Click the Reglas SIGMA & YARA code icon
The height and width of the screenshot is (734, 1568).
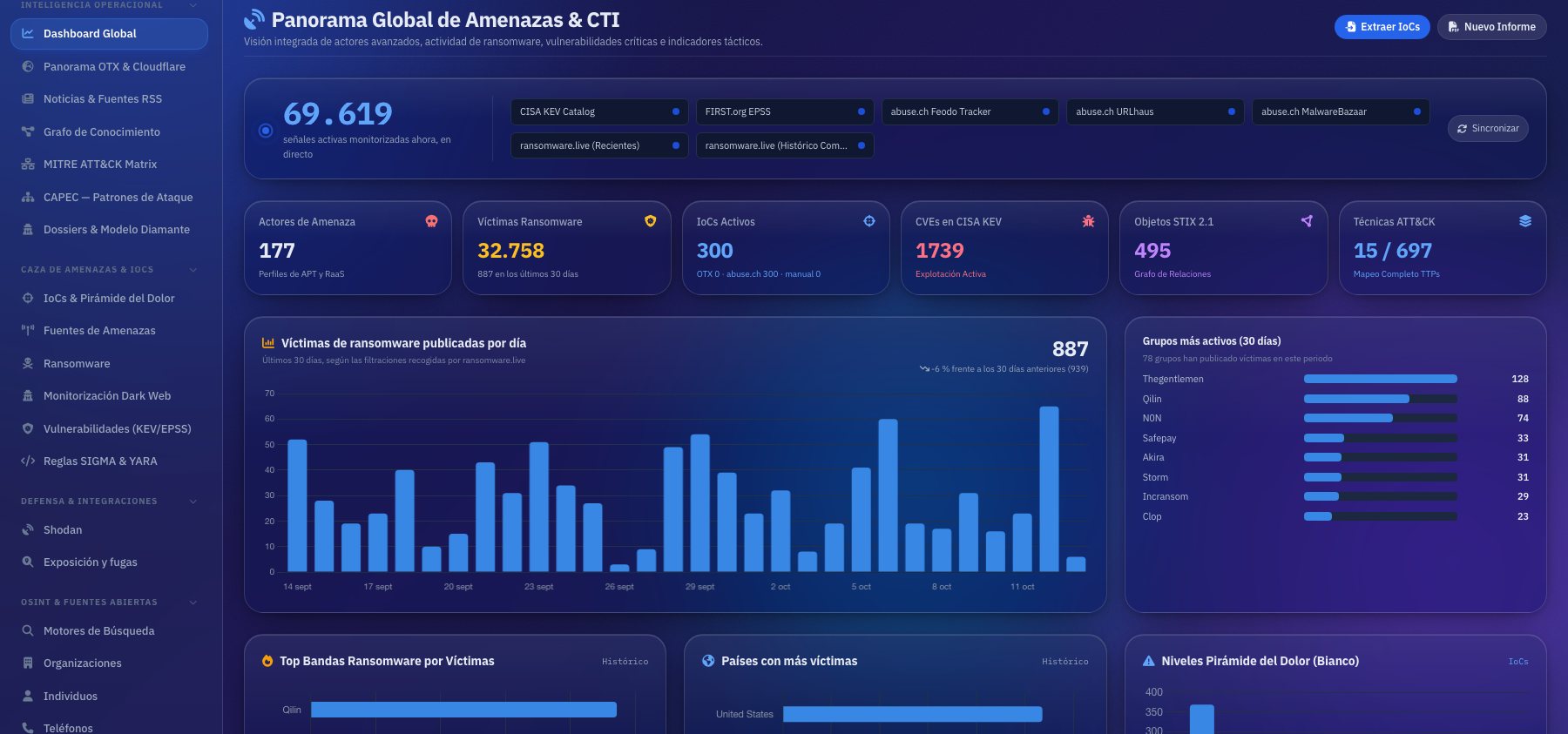28,461
